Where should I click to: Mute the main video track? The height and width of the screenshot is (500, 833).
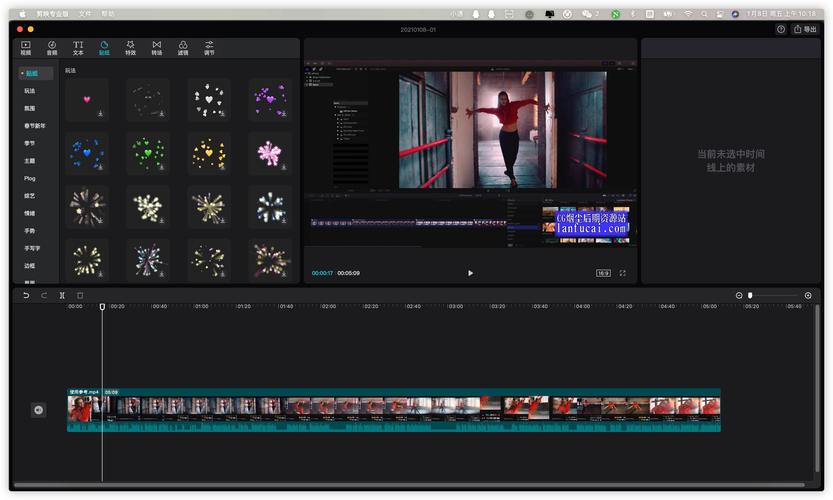[x=38, y=410]
